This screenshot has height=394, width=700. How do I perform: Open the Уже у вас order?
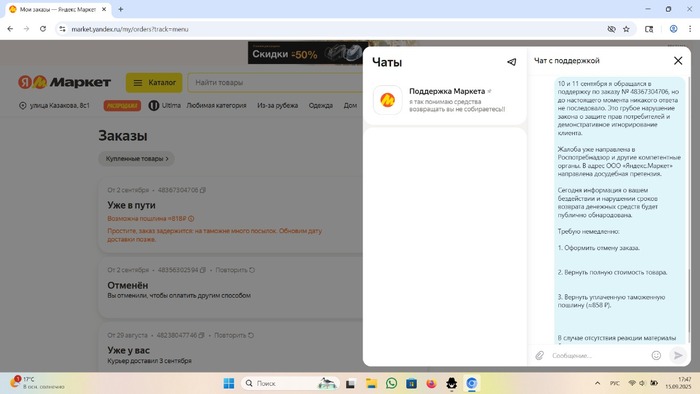coord(129,350)
